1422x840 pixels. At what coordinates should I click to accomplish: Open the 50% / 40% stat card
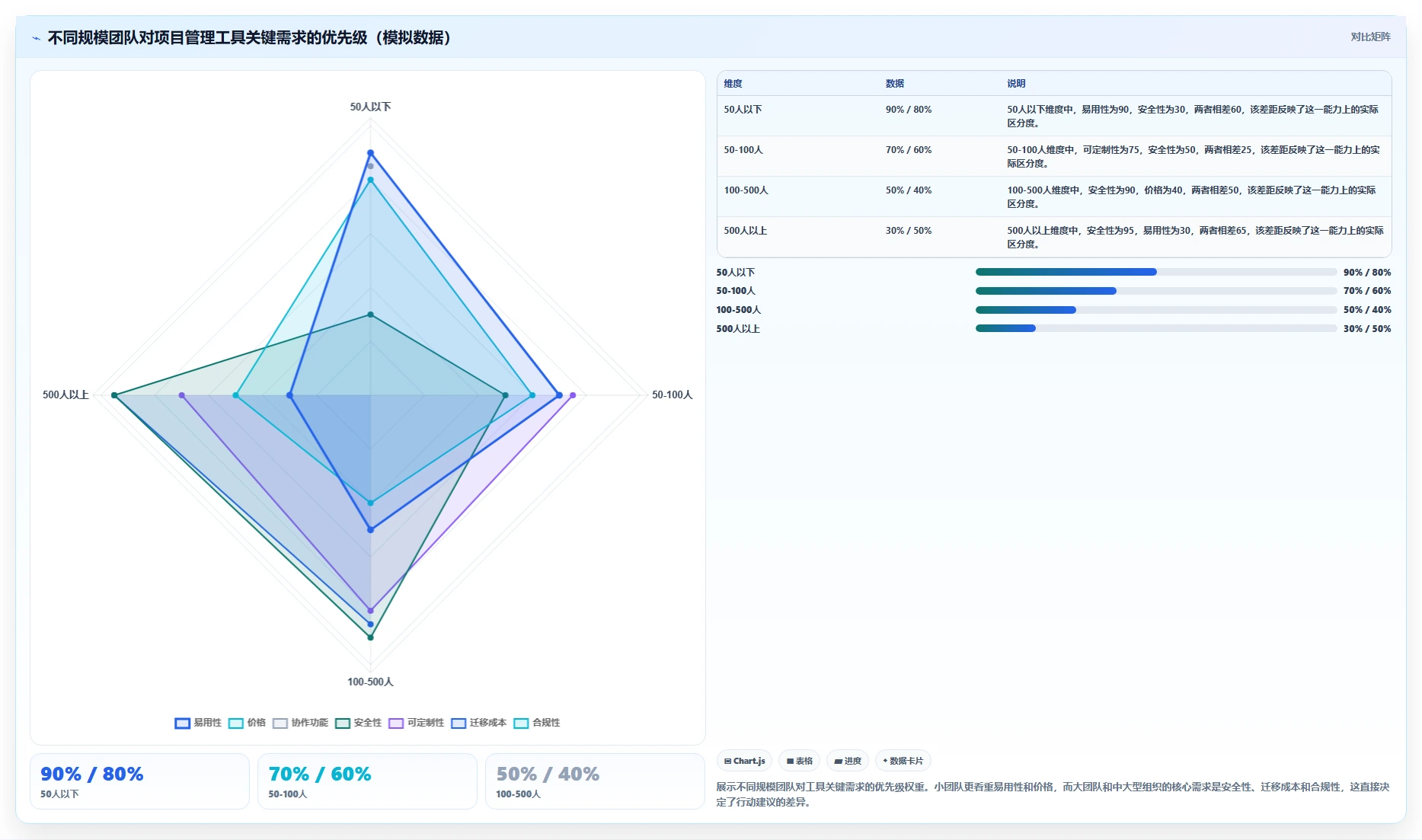tap(595, 781)
